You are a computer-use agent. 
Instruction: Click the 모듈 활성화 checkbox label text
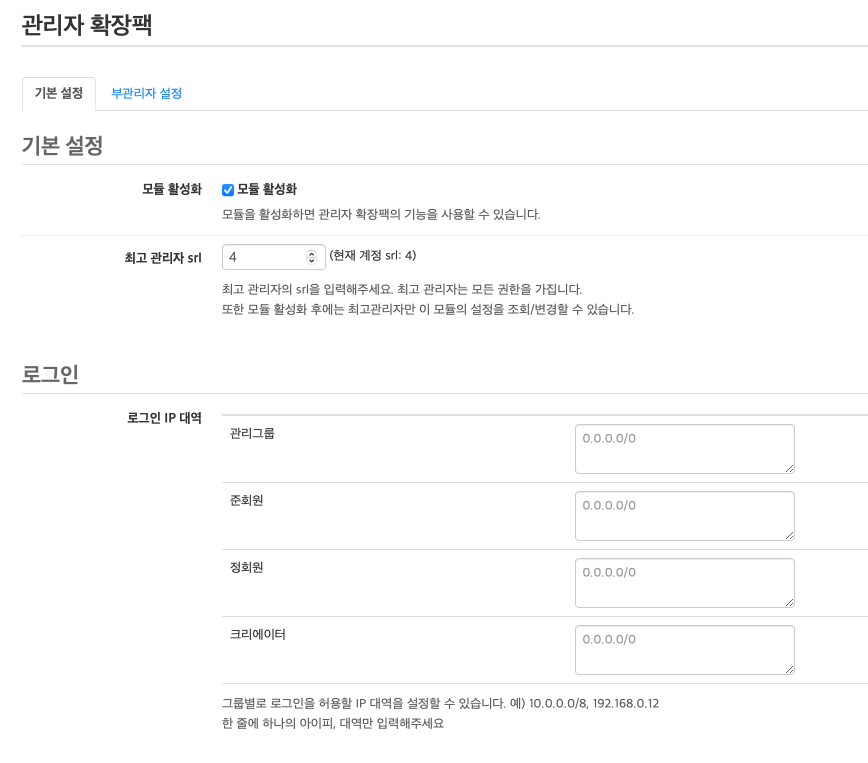click(267, 189)
